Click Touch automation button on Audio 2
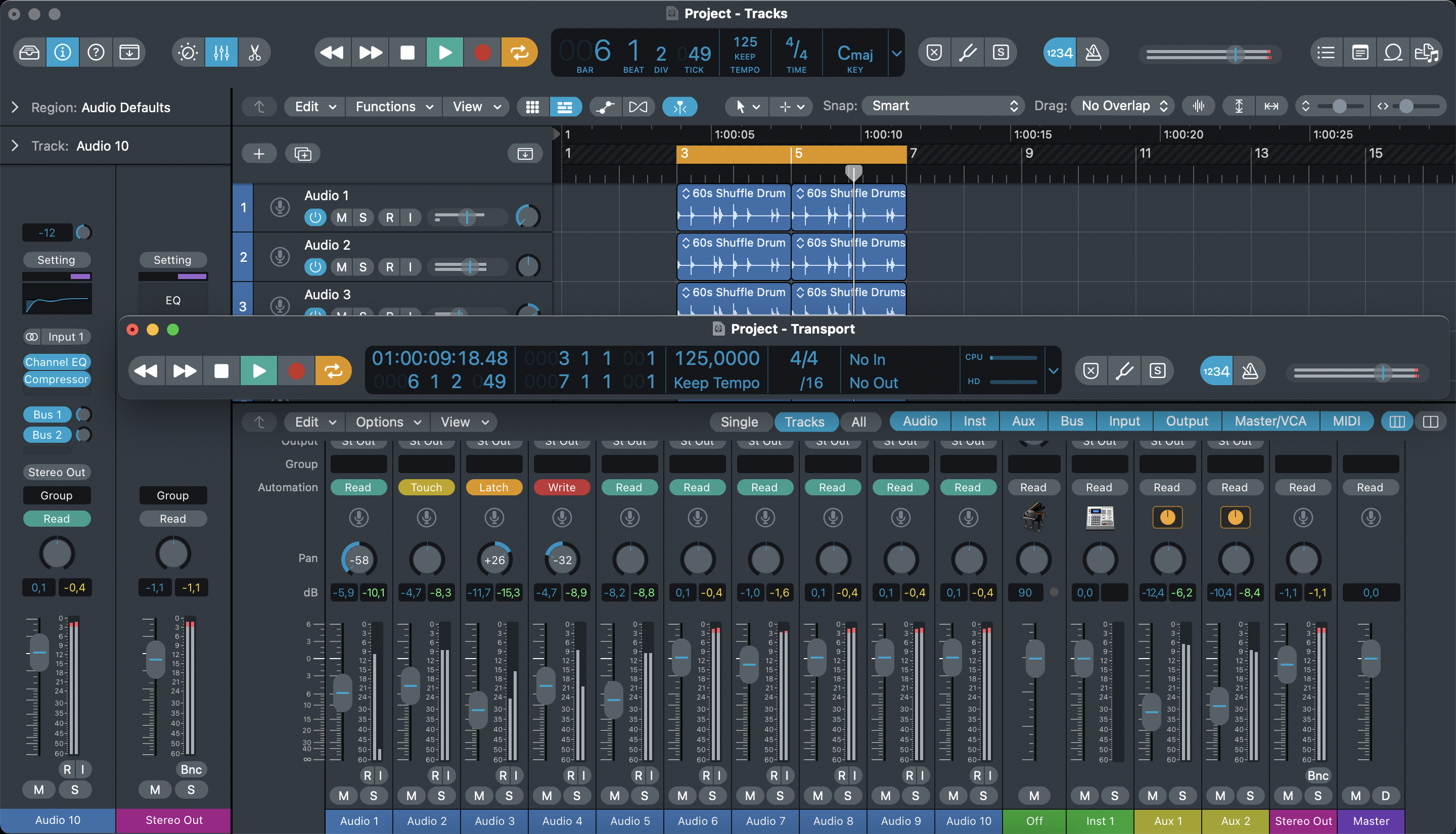Screen dimensions: 1456x834 tap(426, 487)
